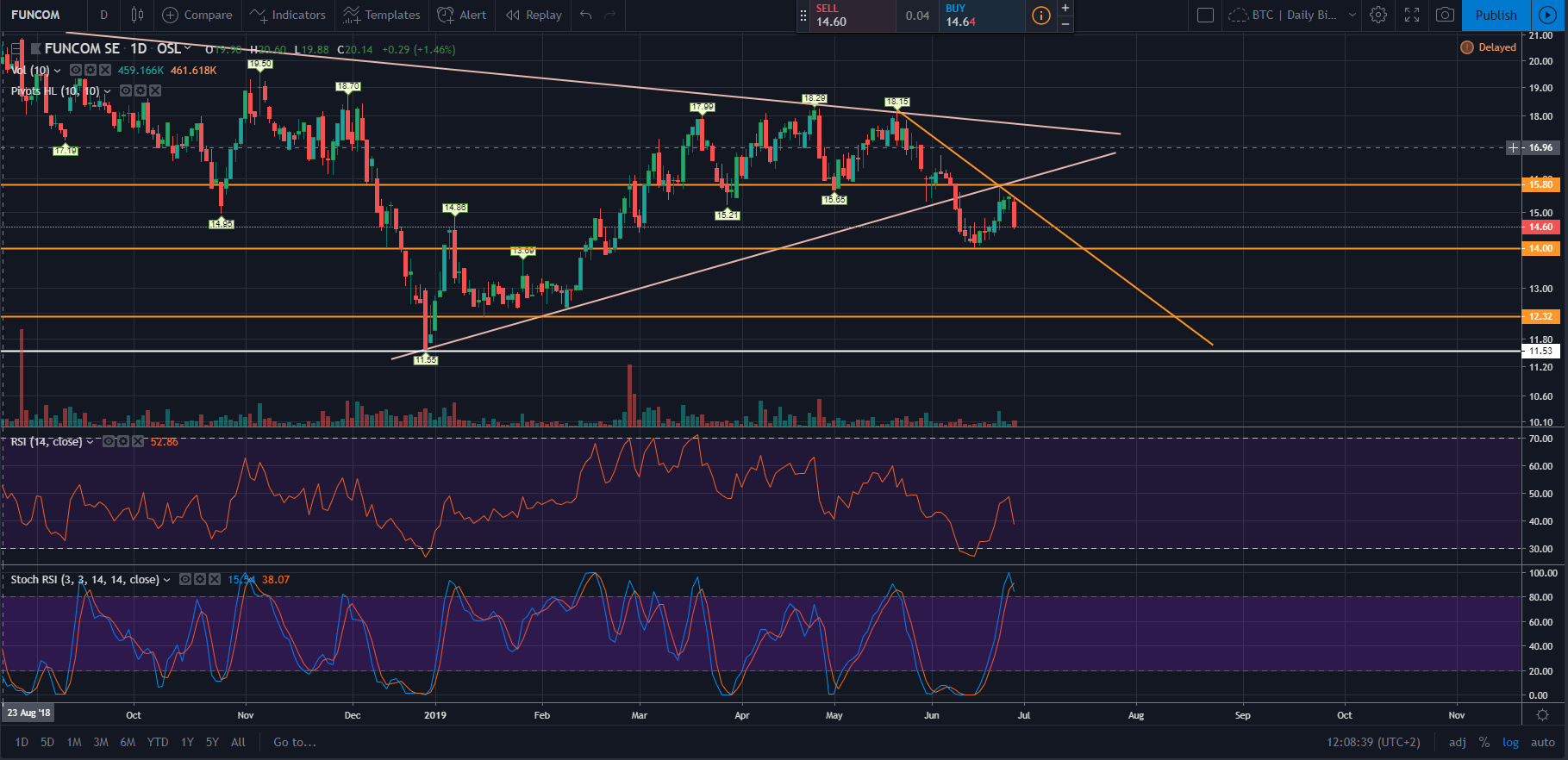Open Stoch RSI settings gear
This screenshot has height=760, width=1568.
(200, 579)
